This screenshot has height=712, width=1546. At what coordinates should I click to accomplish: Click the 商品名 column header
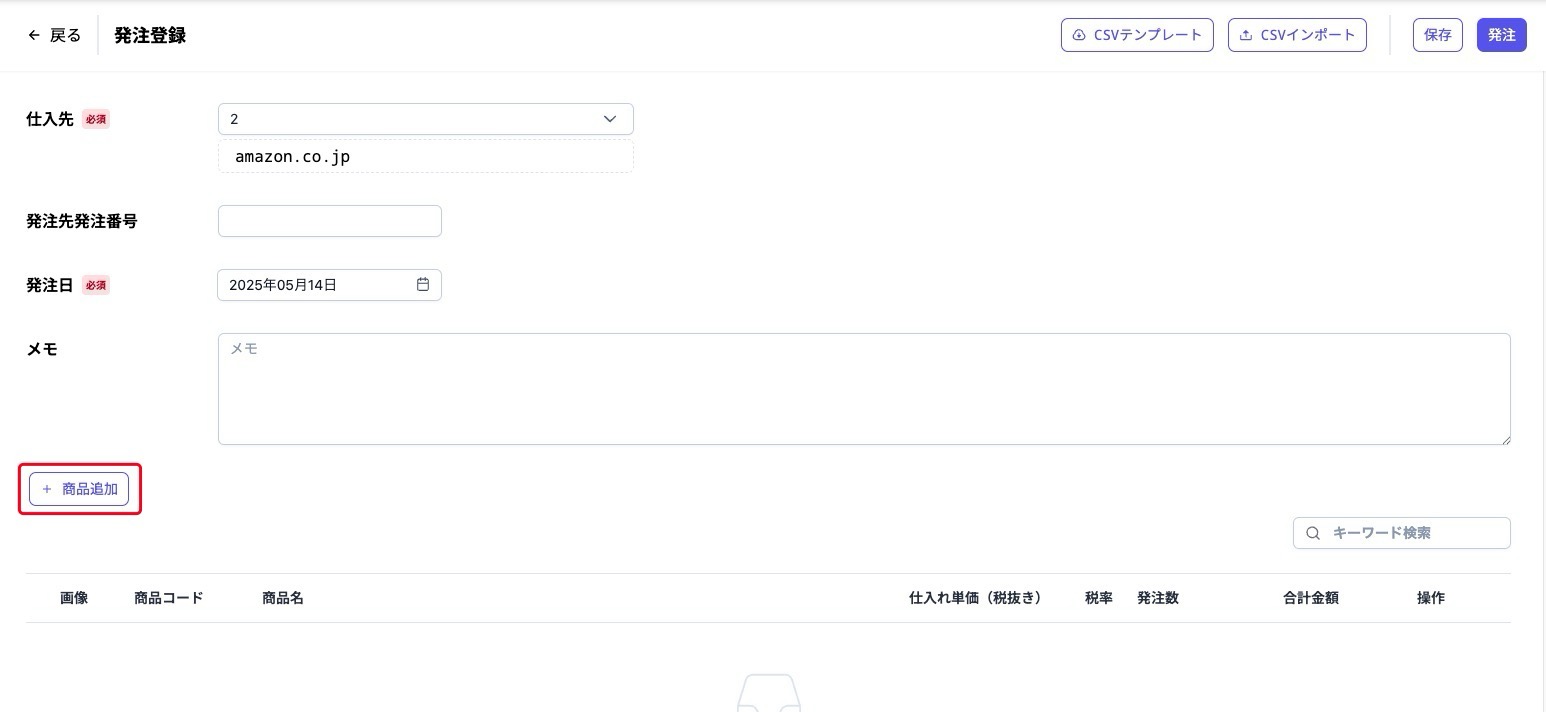tap(283, 597)
